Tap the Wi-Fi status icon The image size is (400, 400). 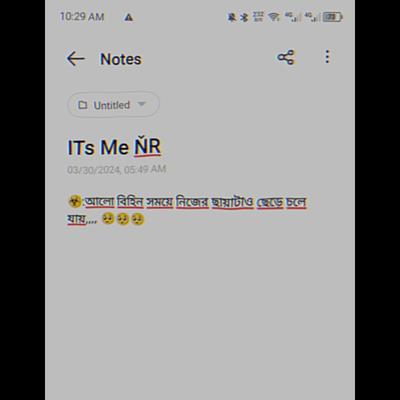coord(274,17)
